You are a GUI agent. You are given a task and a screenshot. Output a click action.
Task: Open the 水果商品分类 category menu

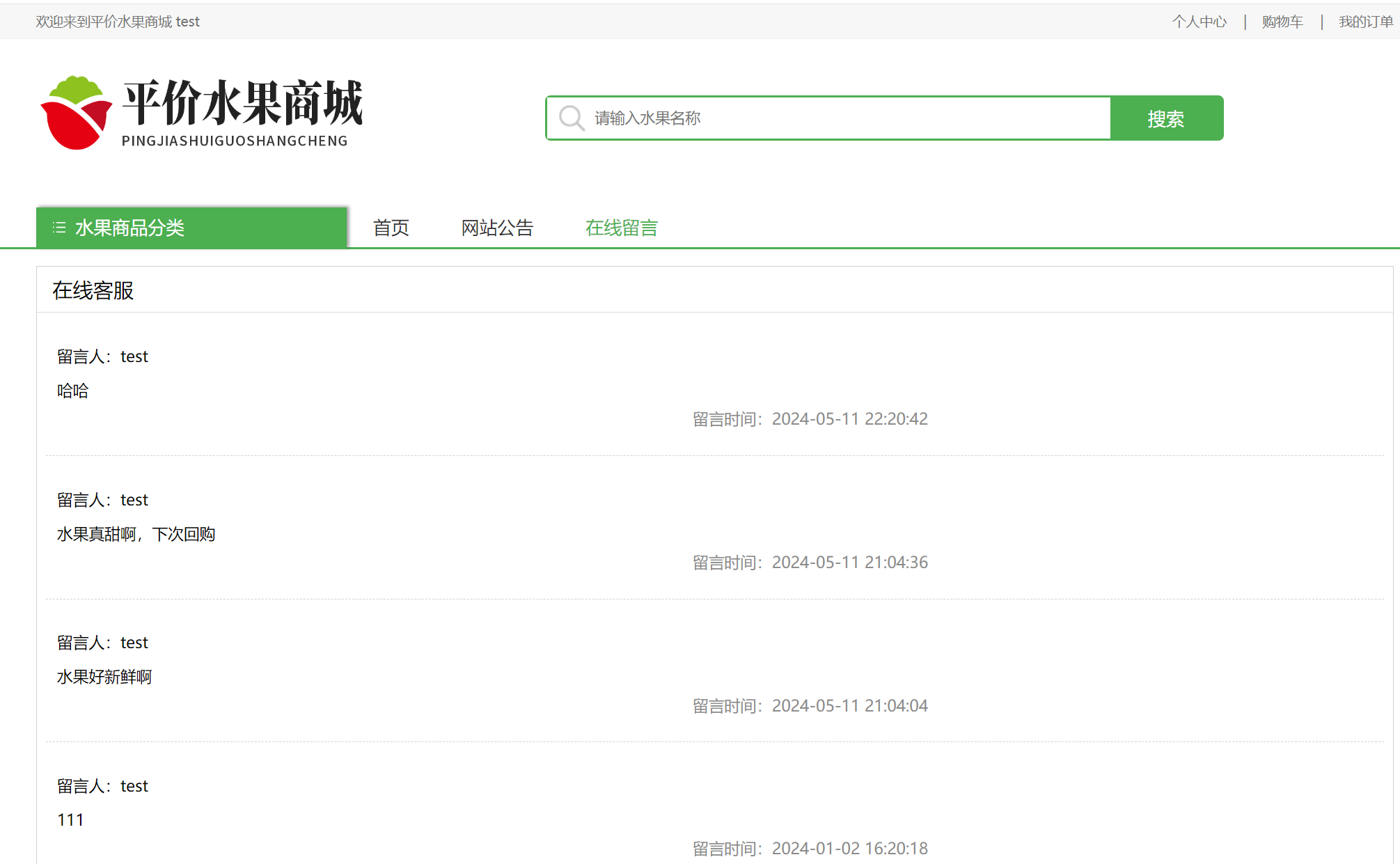(191, 228)
